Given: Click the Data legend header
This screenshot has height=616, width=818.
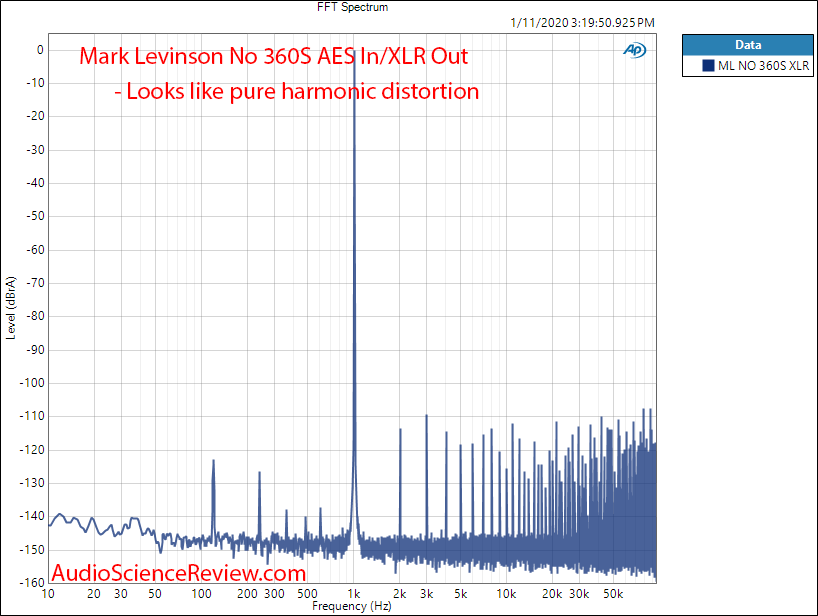Looking at the screenshot, I should pos(748,45).
